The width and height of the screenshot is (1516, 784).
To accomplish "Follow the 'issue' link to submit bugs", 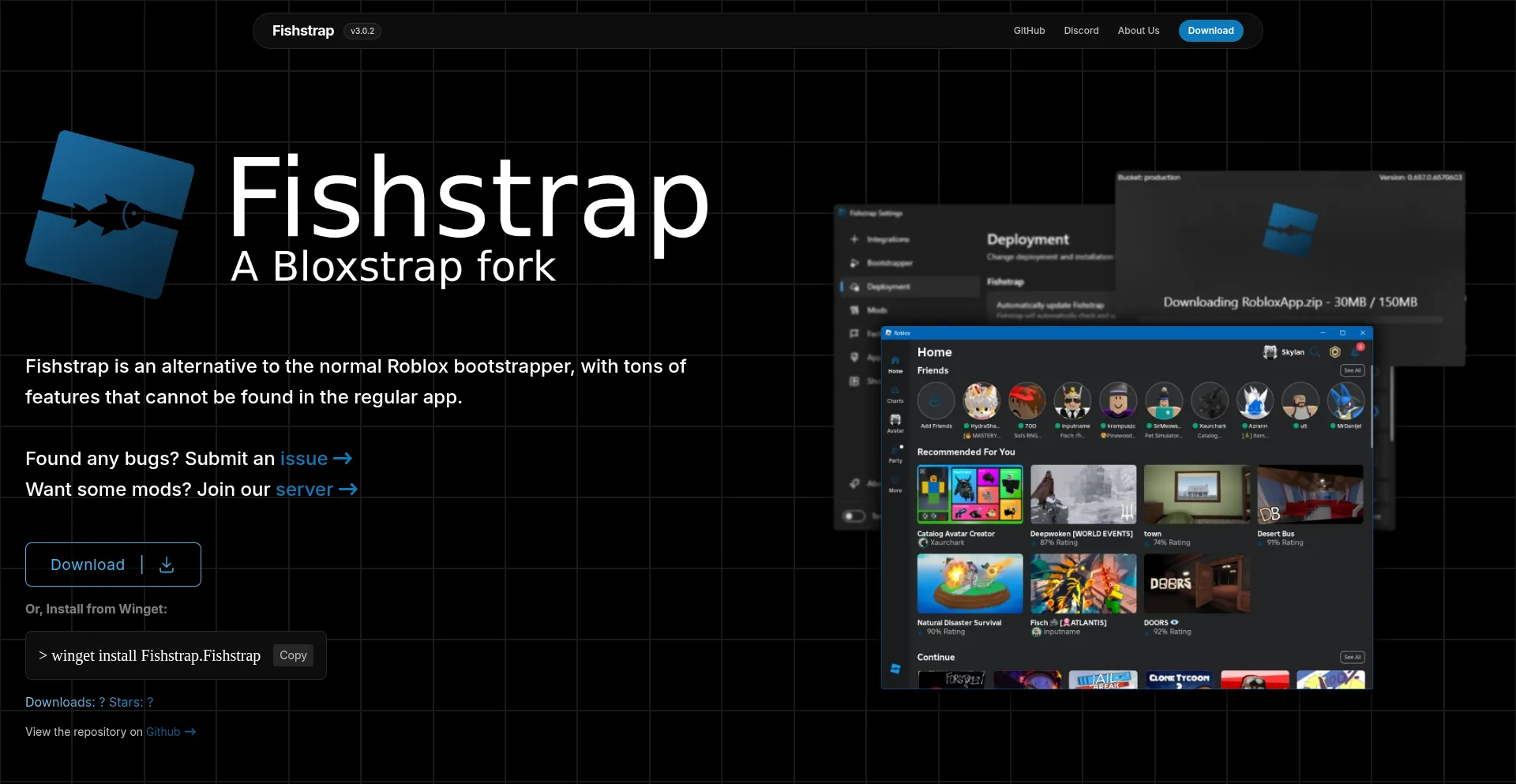I will click(x=316, y=459).
